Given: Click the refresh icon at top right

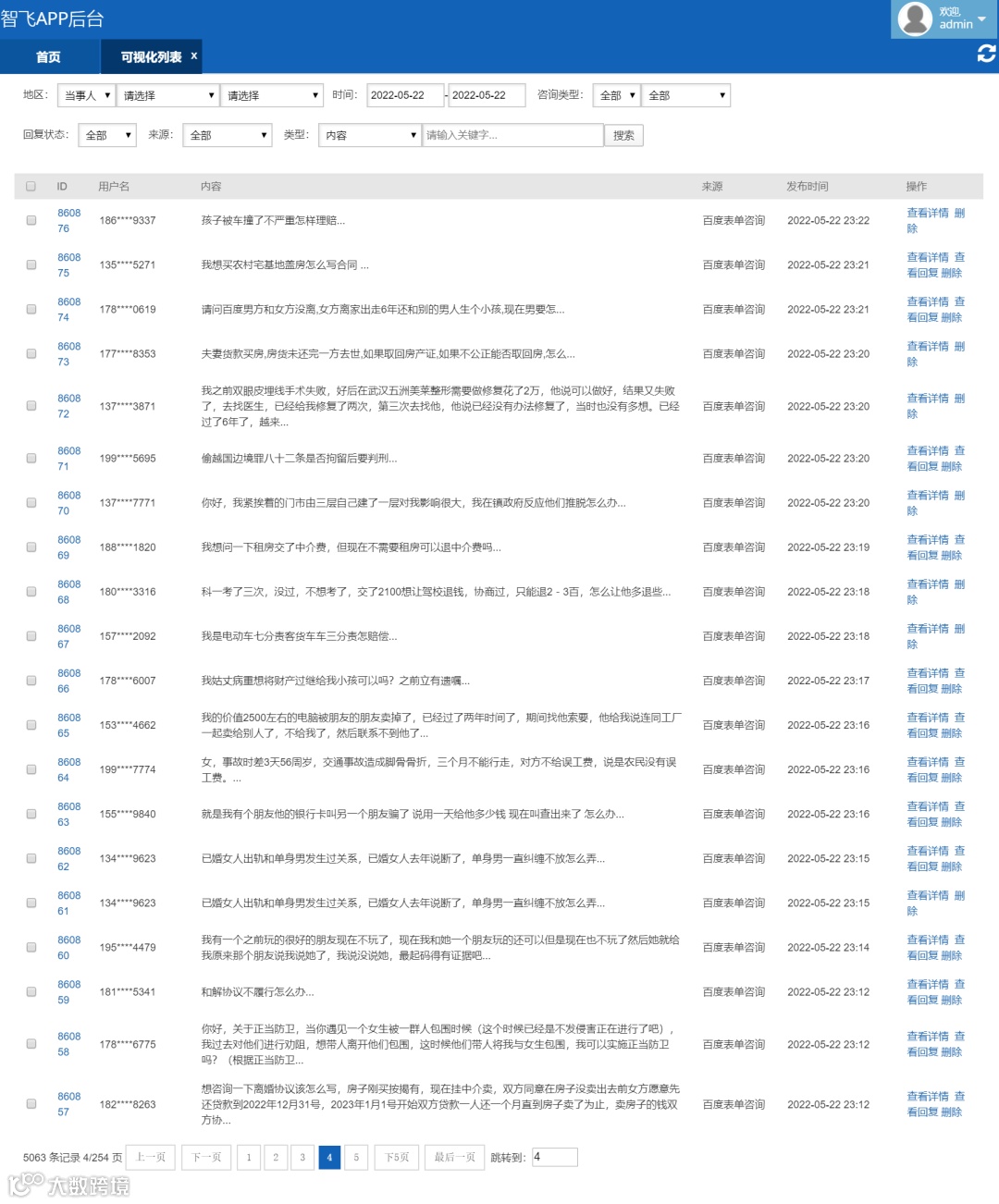Looking at the screenshot, I should (x=986, y=54).
